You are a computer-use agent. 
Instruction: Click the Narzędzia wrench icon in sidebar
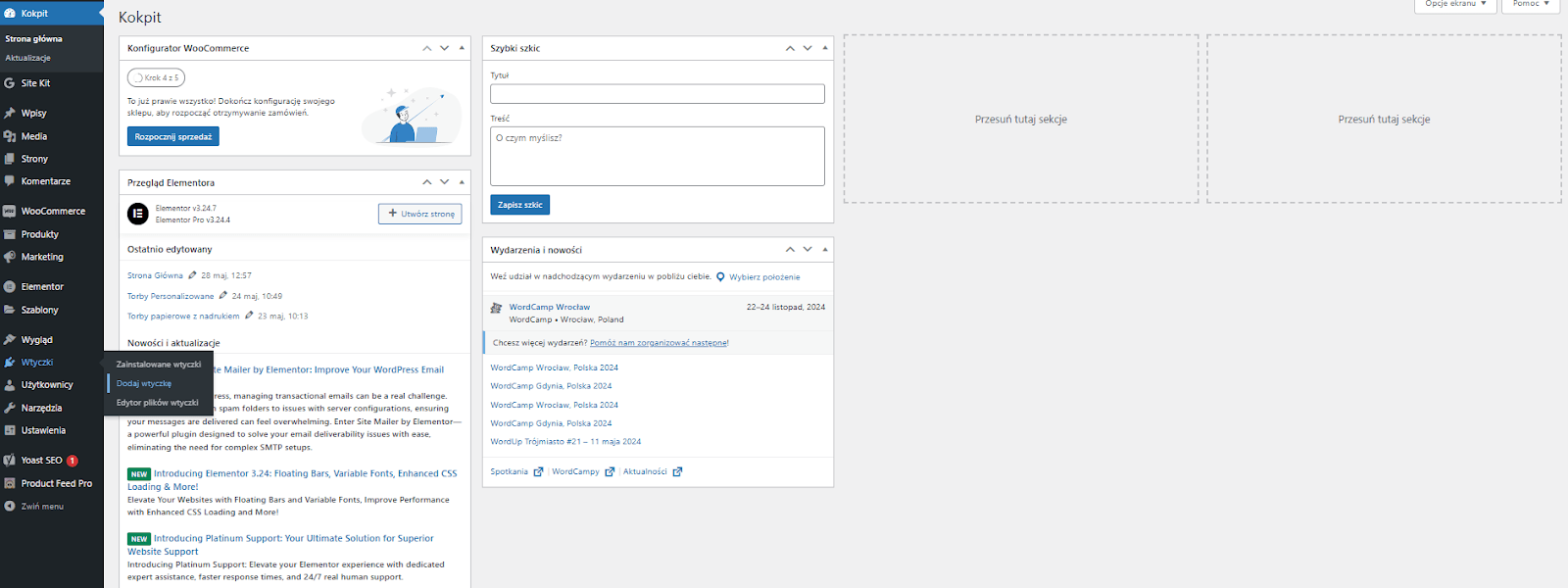click(x=10, y=408)
